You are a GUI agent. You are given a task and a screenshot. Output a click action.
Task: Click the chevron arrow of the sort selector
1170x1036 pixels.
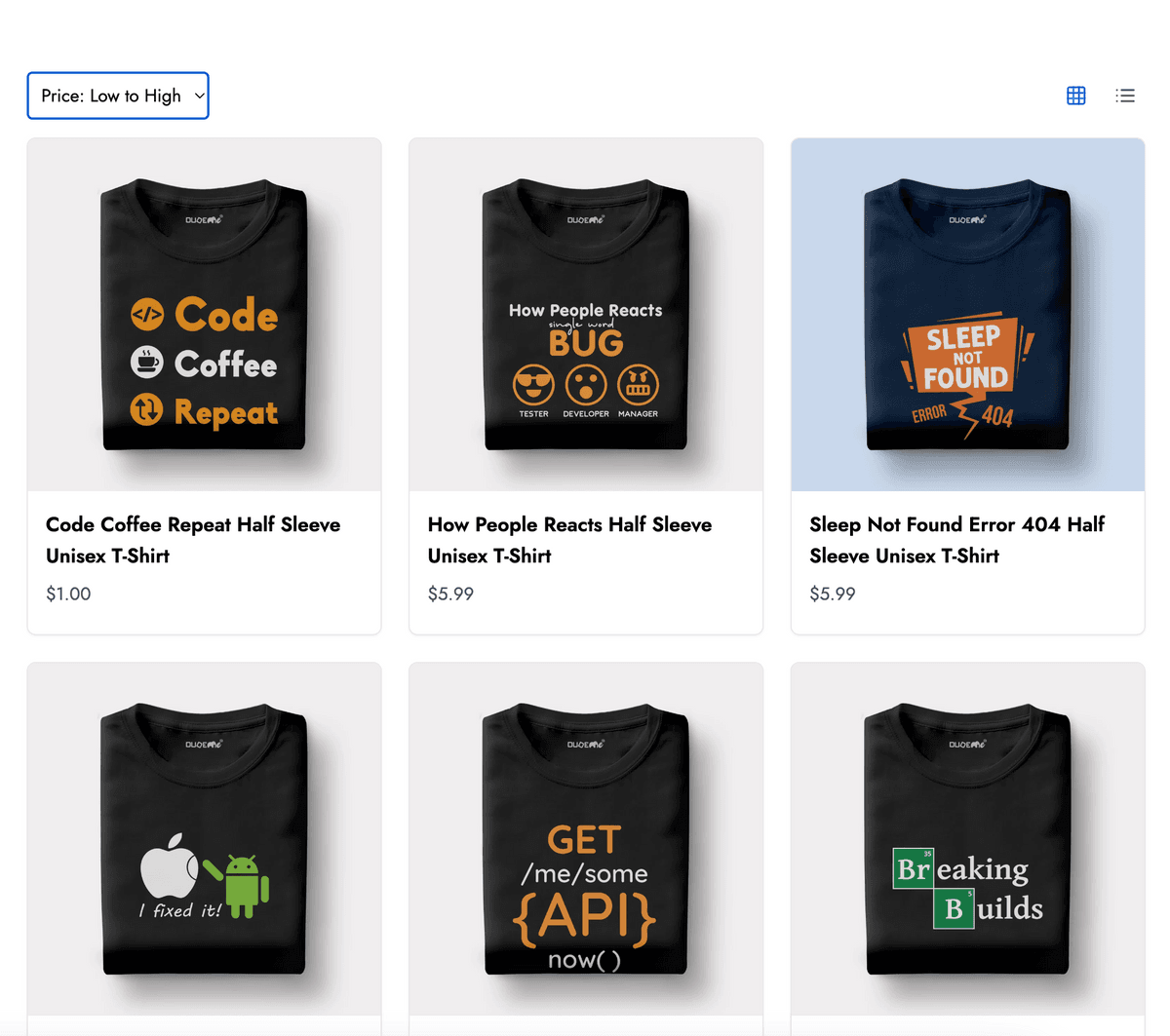[199, 96]
